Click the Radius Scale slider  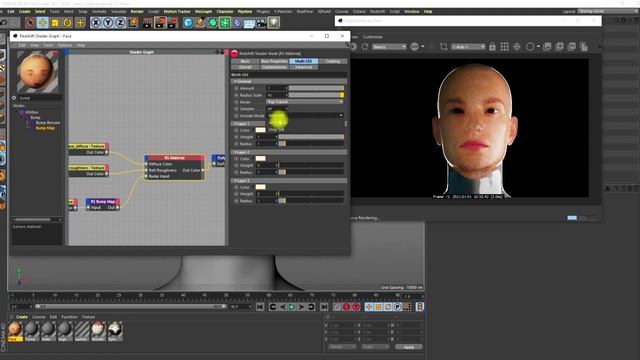tap(316, 95)
